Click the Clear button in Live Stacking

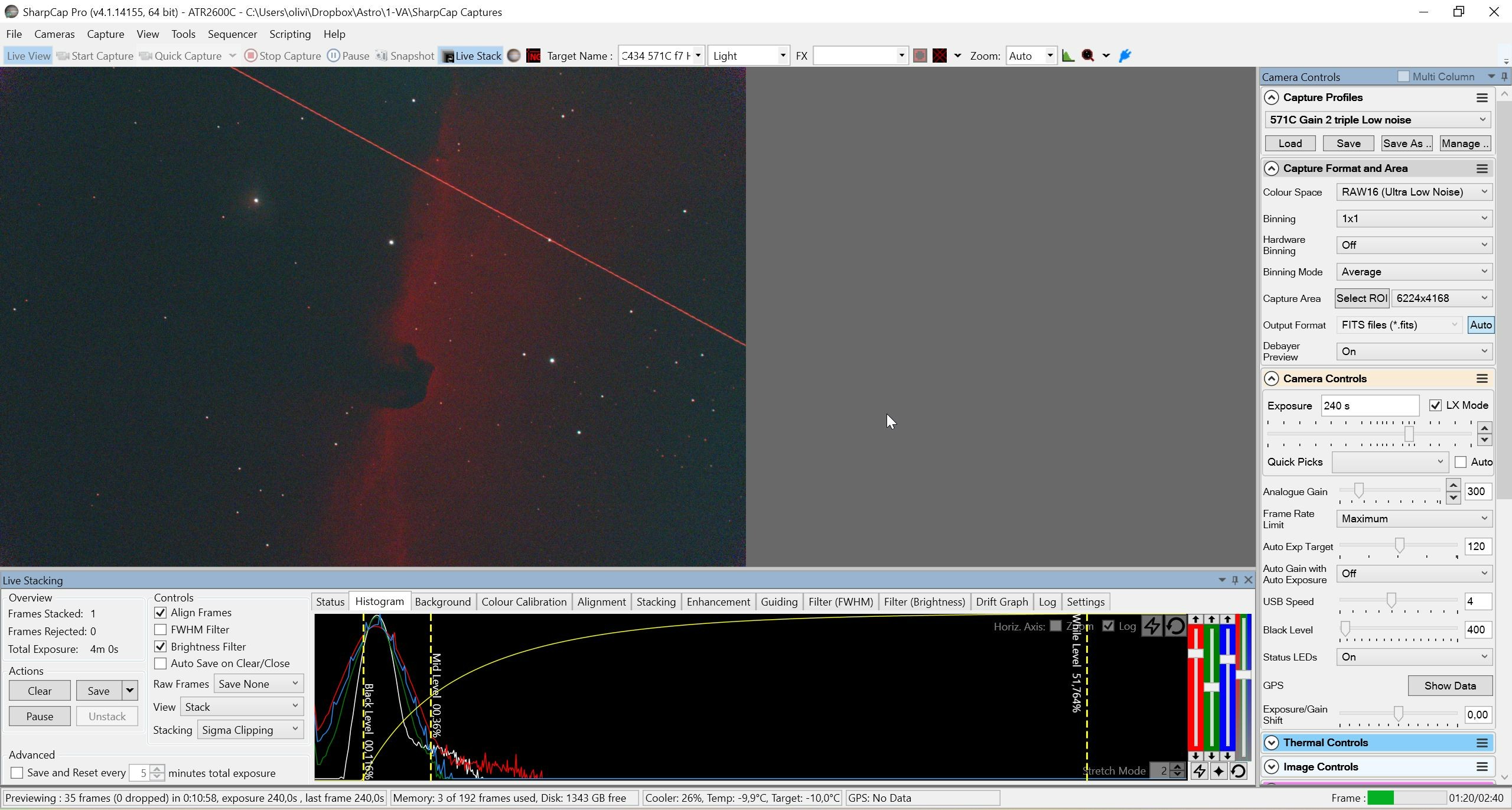pos(40,691)
